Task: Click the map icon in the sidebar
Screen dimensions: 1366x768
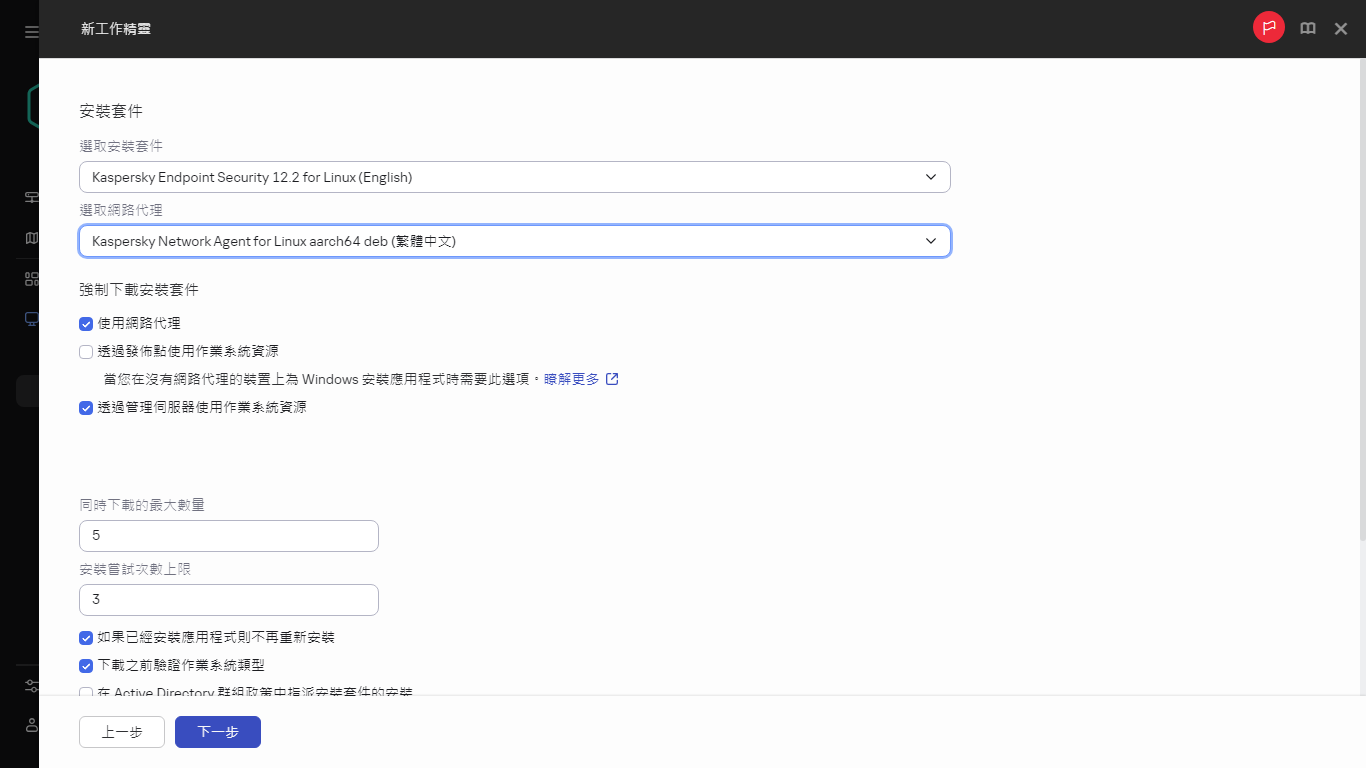Action: 31,238
